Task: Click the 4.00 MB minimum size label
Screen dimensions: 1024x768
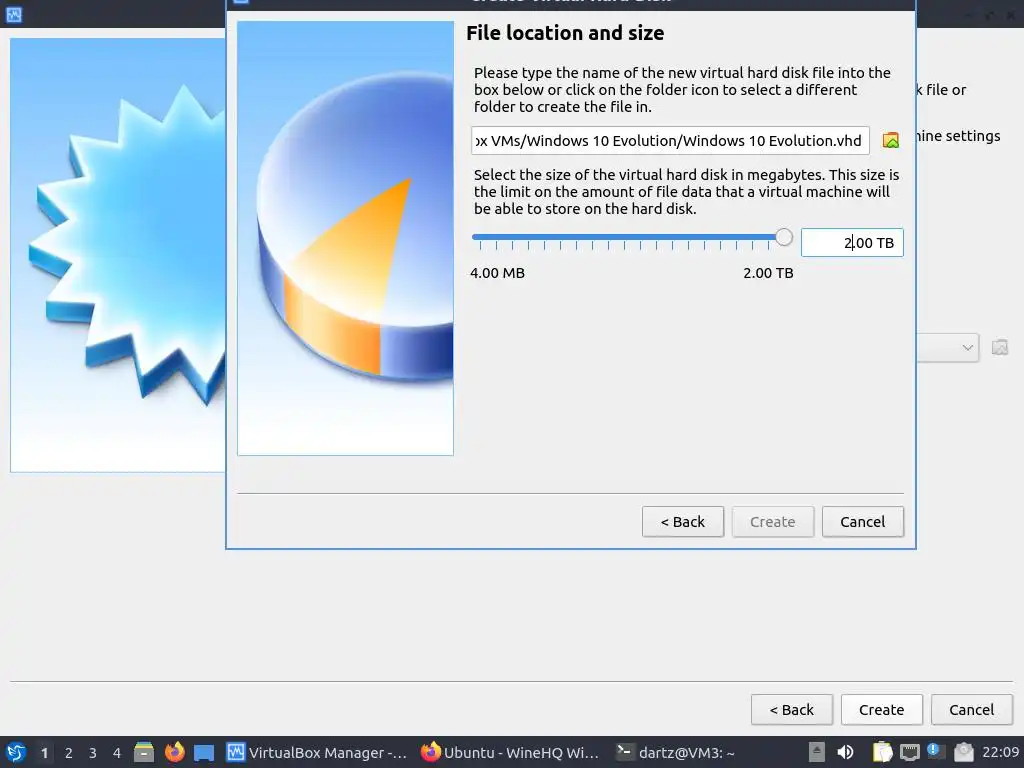Action: coord(498,273)
